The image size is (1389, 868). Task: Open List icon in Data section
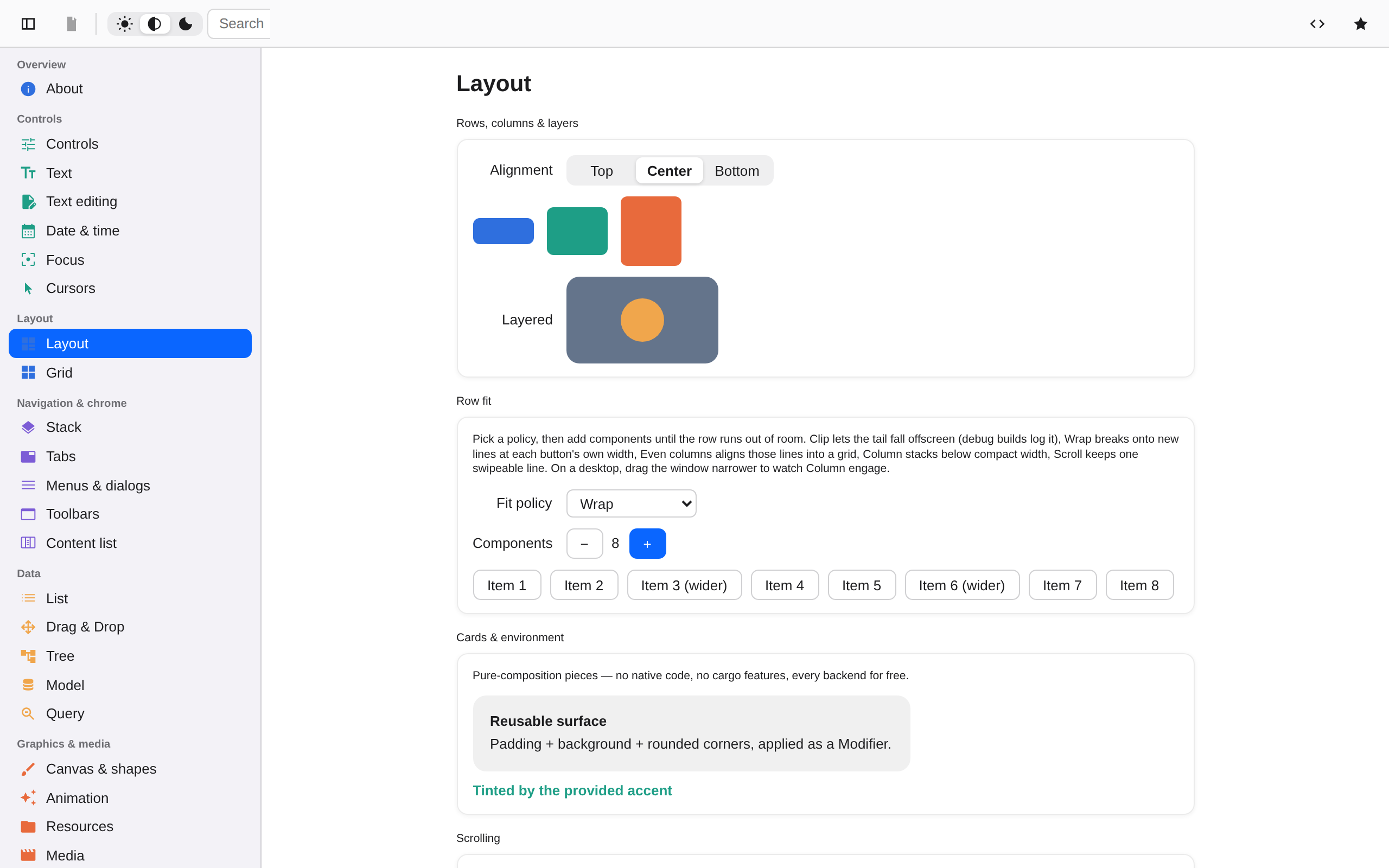click(x=28, y=598)
